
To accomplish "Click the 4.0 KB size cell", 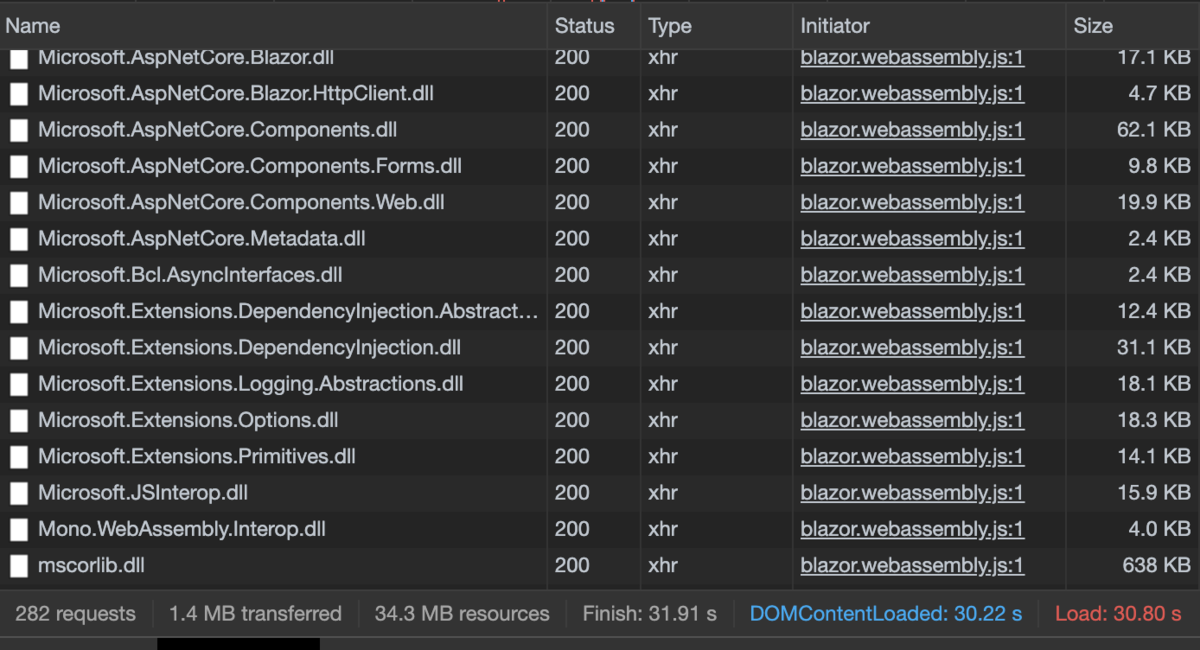I will coord(1159,529).
